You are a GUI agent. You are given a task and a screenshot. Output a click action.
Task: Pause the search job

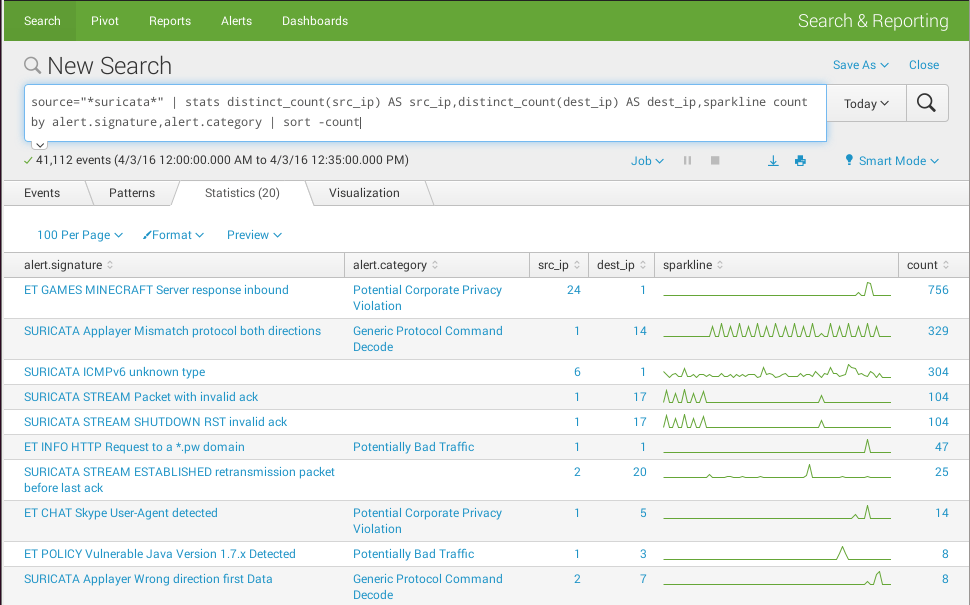pos(687,161)
